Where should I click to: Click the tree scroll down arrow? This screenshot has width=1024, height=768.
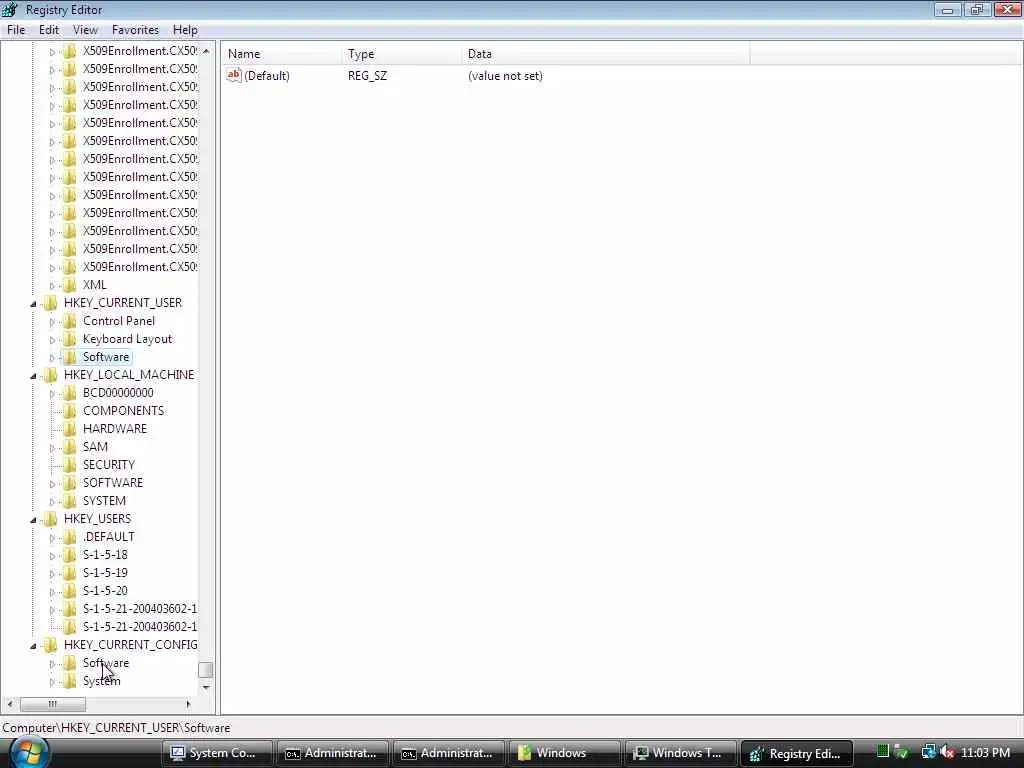pyautogui.click(x=206, y=687)
